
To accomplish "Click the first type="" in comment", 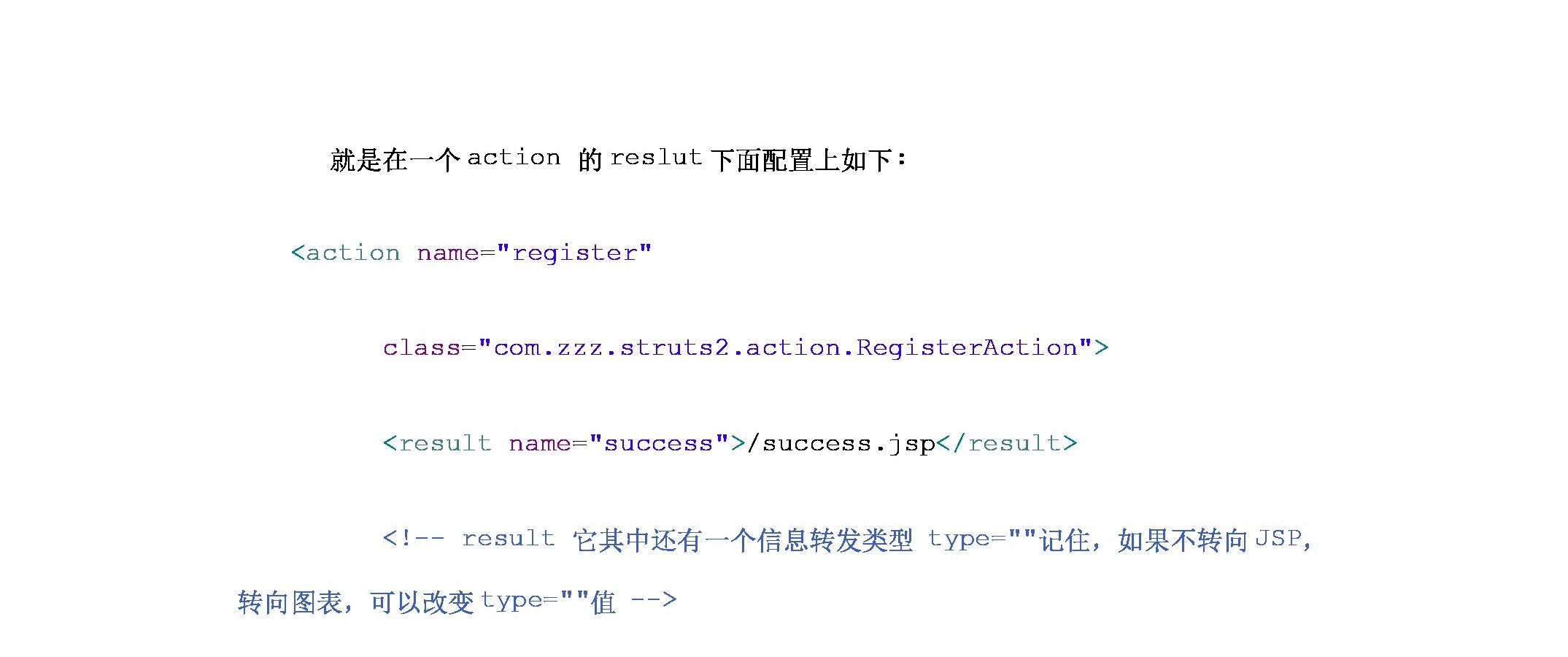I will point(982,539).
